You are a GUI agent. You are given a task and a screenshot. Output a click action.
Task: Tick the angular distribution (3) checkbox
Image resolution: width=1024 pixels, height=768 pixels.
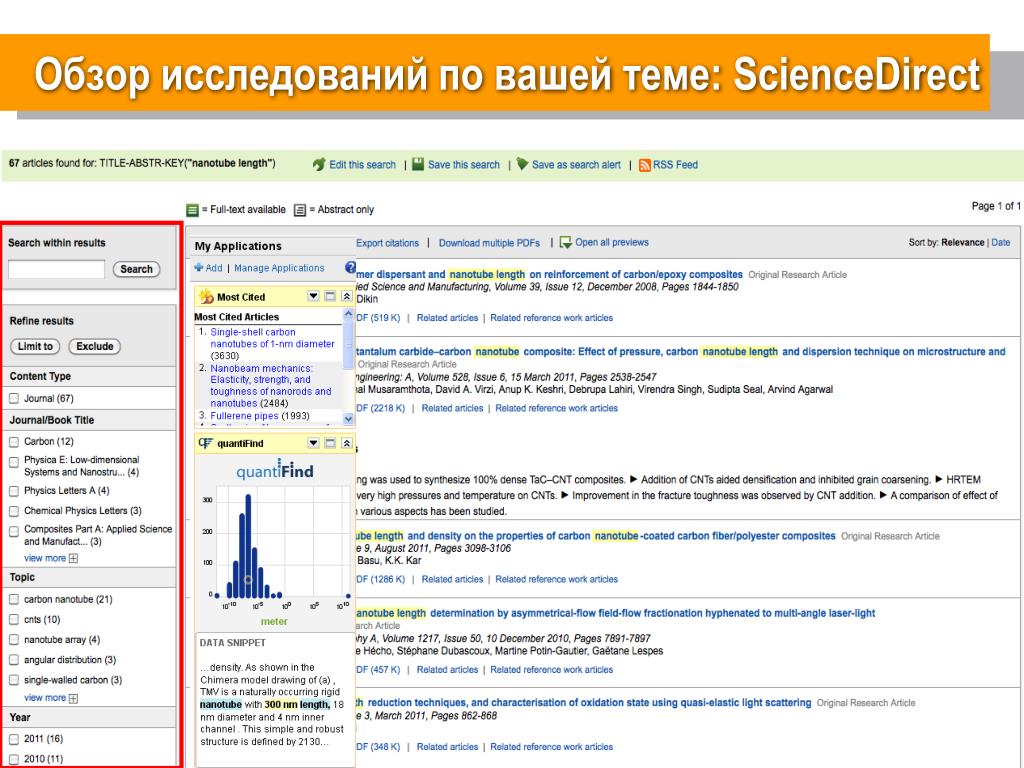click(x=14, y=660)
